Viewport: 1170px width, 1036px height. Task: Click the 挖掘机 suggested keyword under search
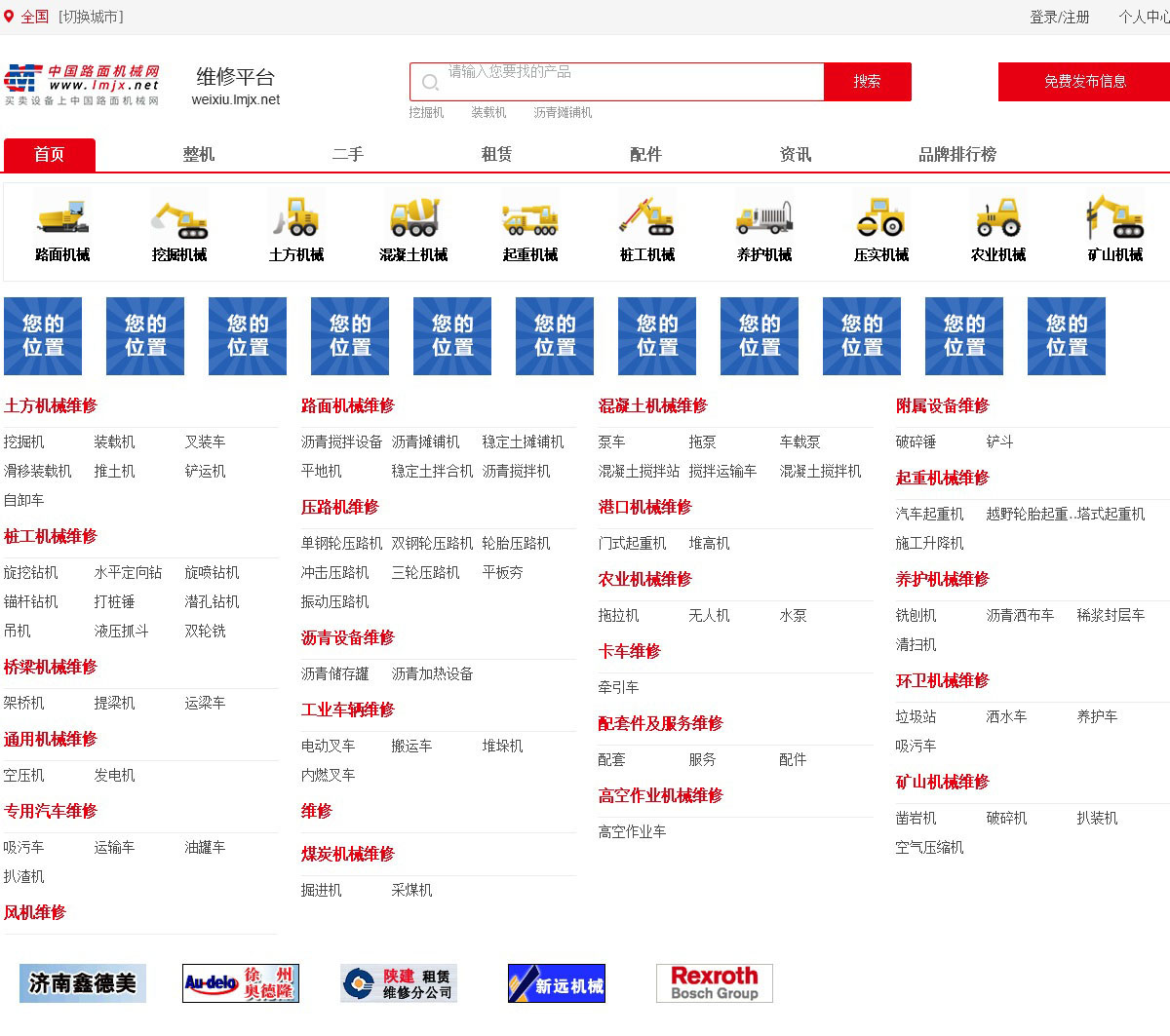click(x=426, y=113)
